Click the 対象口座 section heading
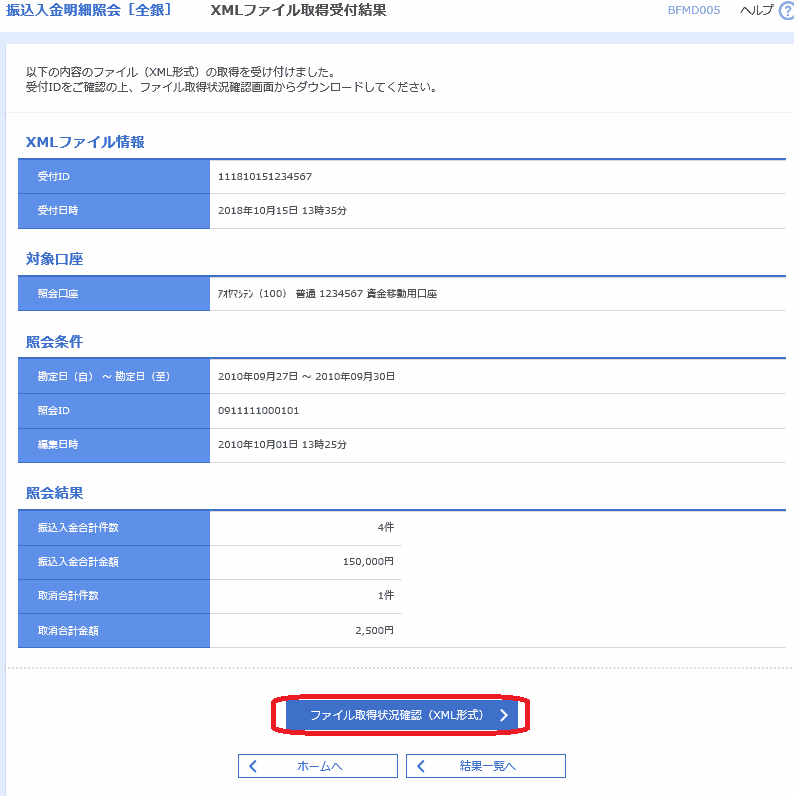 pyautogui.click(x=54, y=259)
